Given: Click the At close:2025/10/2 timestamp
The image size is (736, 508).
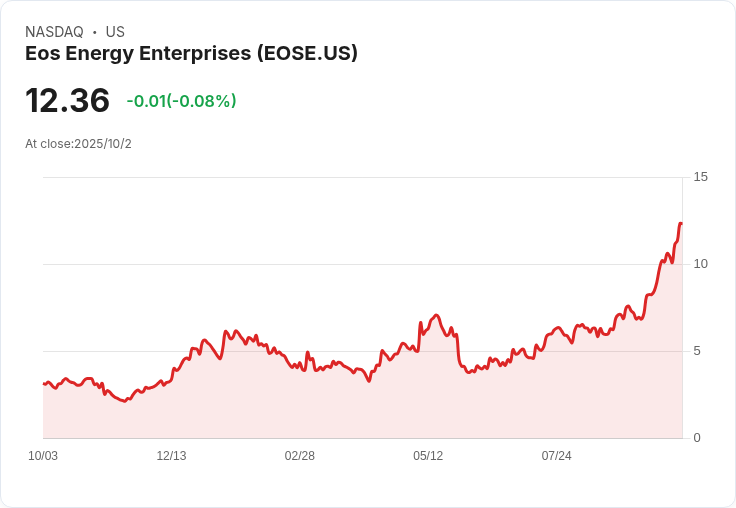Looking at the screenshot, I should click(78, 144).
